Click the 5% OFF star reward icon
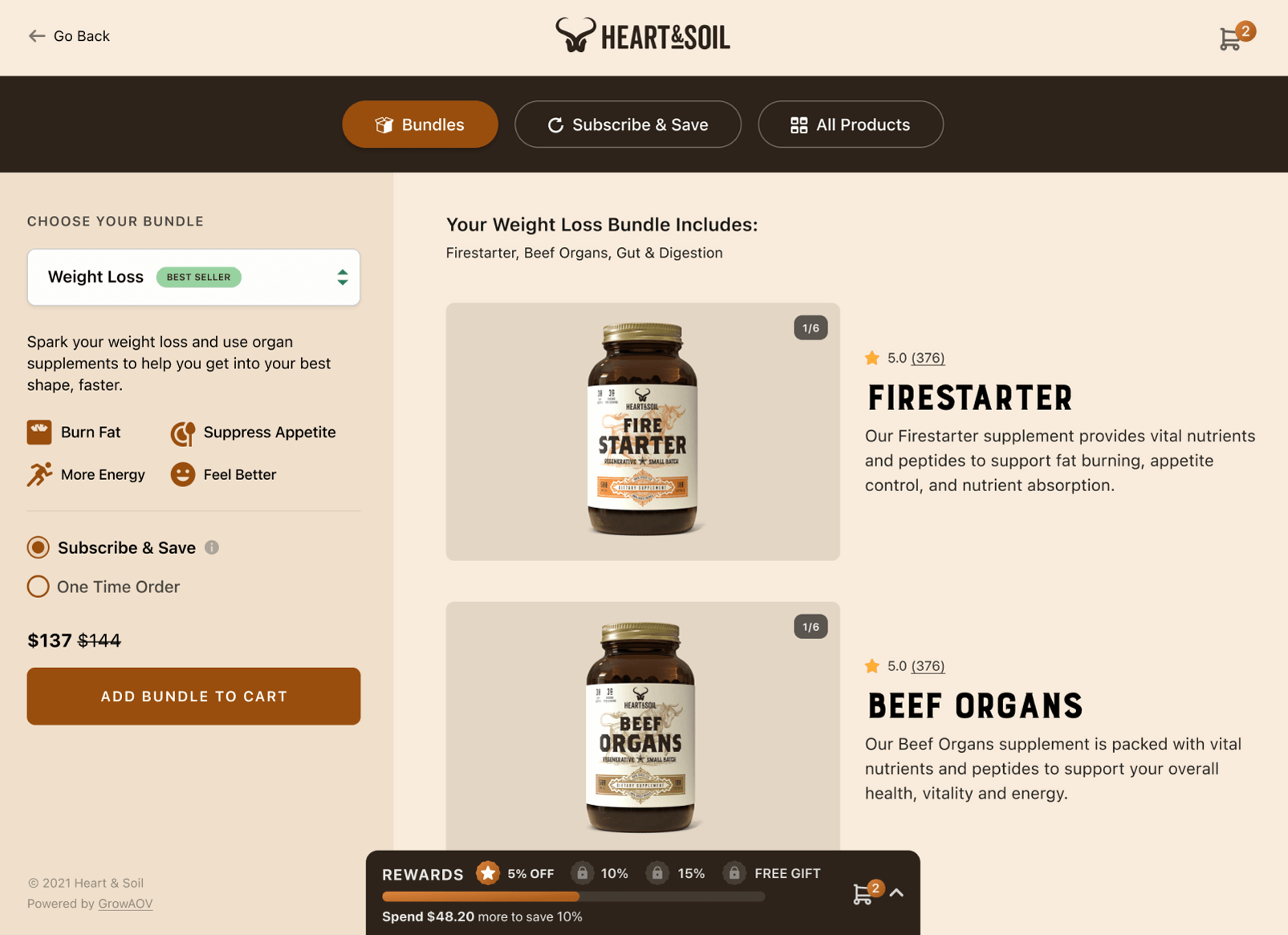The width and height of the screenshot is (1288, 935). (x=488, y=873)
